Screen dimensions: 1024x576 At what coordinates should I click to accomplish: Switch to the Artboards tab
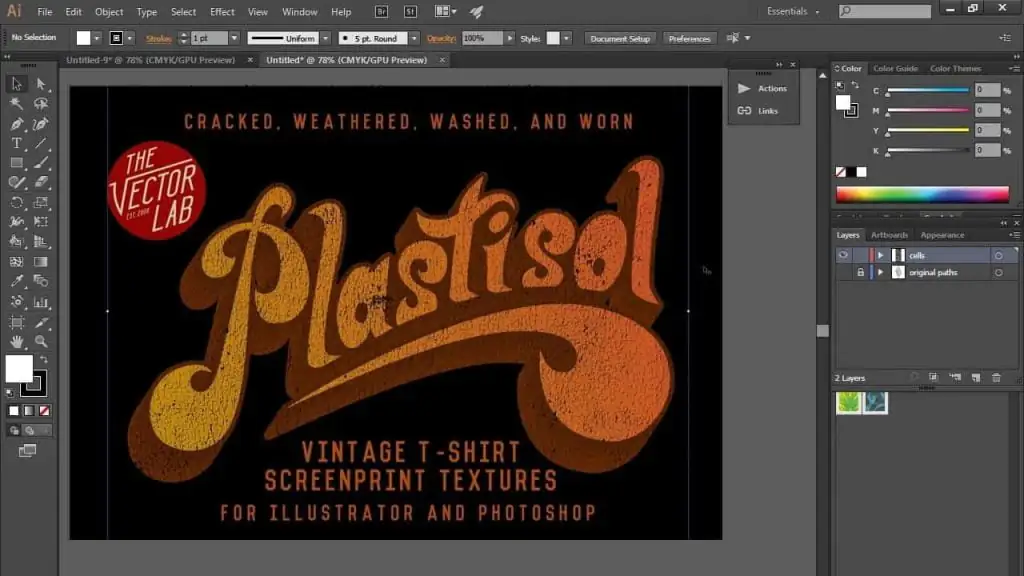(x=889, y=235)
